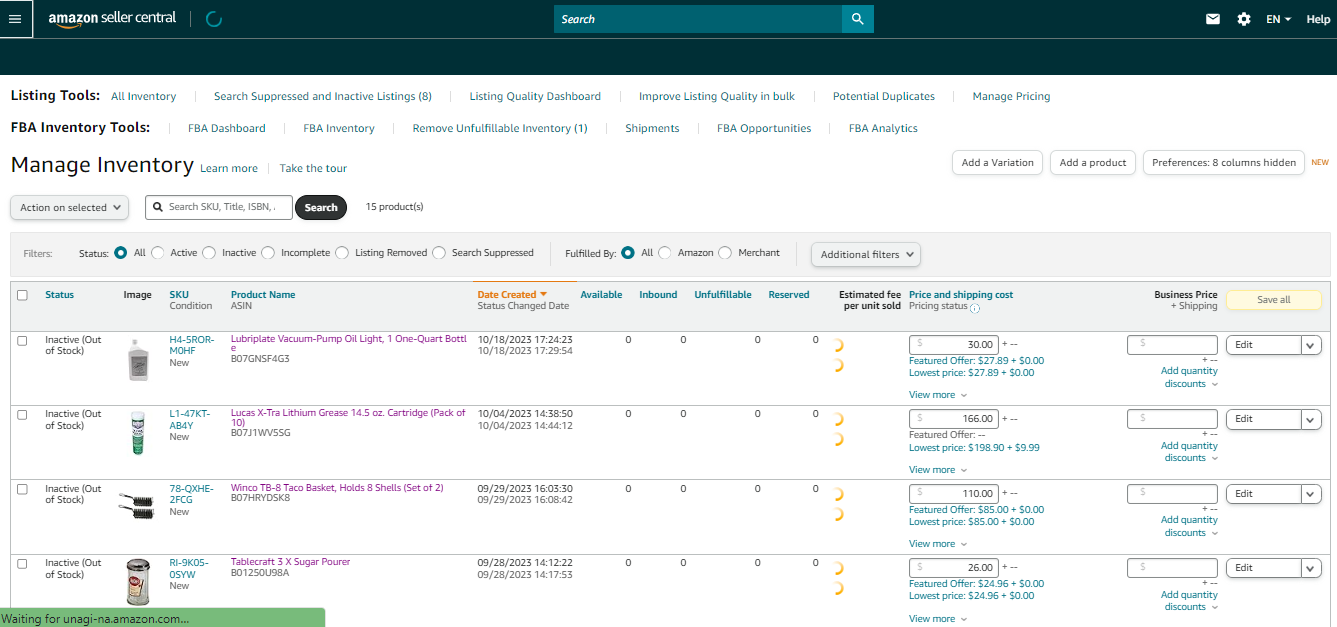
Task: Click the Lucas X-Tra Lithium Grease product image
Action: 138,433
